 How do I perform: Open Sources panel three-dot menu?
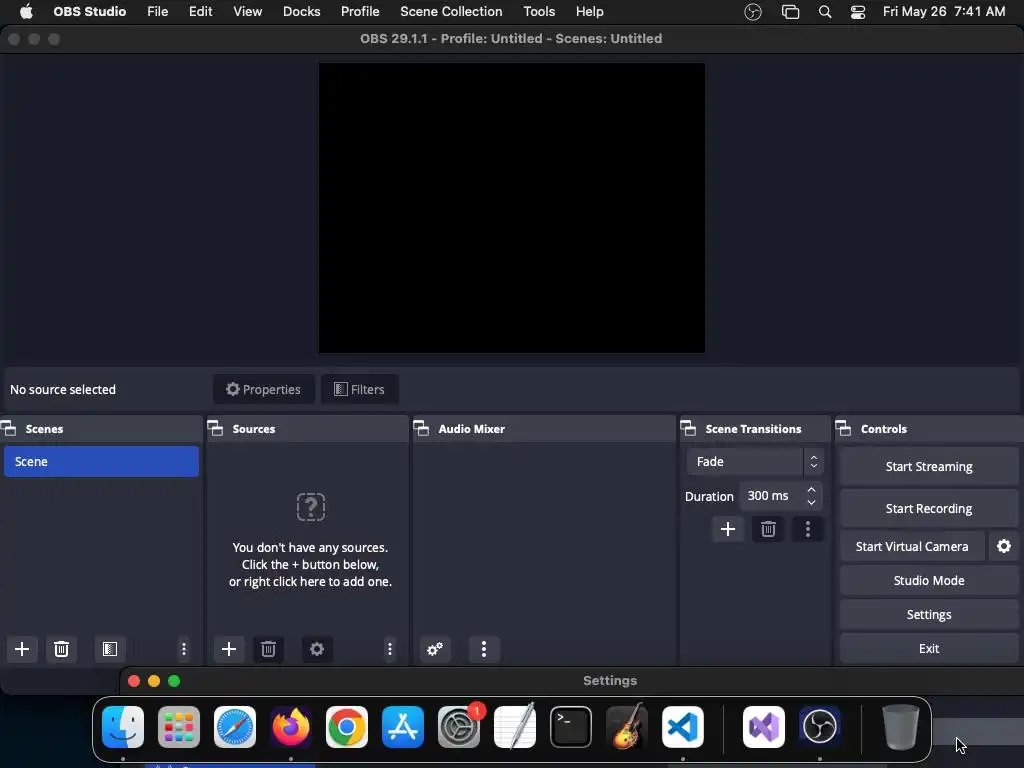(x=390, y=649)
